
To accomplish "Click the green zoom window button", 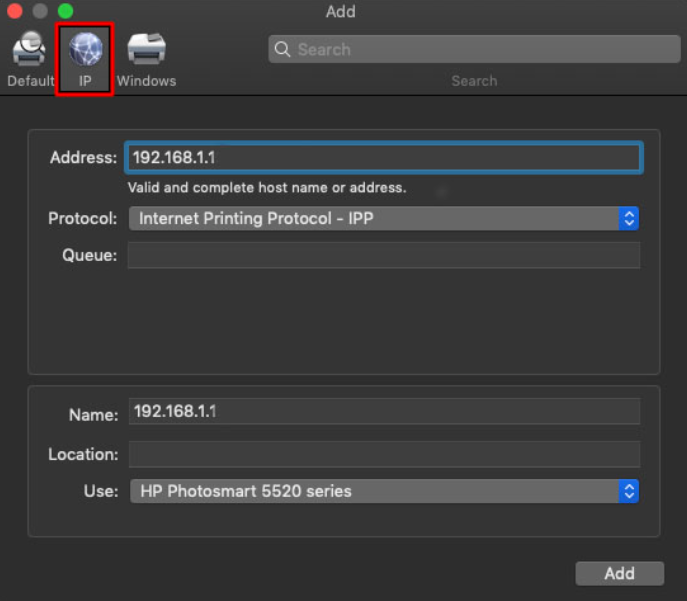I will (x=65, y=12).
